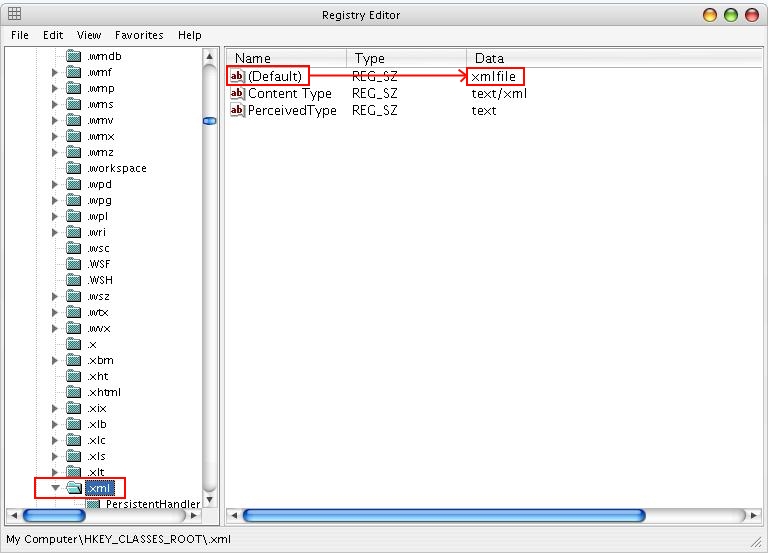Sort values by Name column header

[287, 58]
